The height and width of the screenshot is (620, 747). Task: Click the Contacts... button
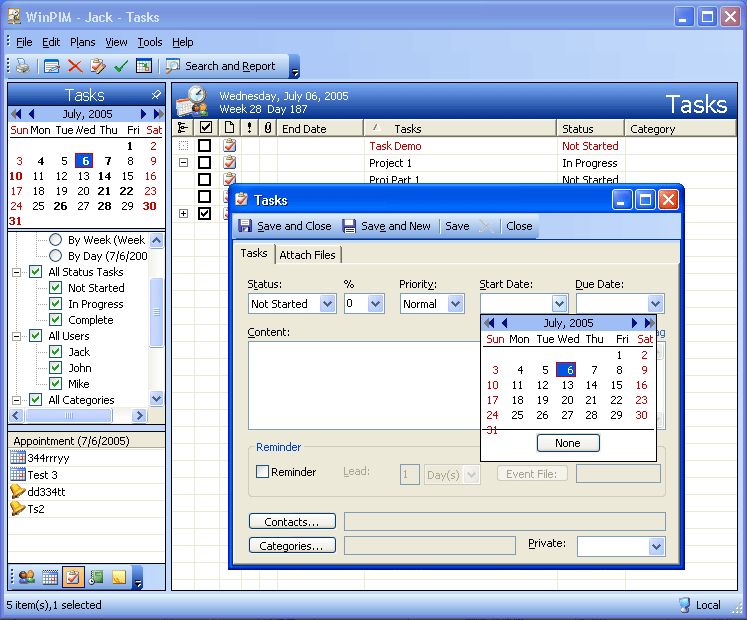pos(292,521)
